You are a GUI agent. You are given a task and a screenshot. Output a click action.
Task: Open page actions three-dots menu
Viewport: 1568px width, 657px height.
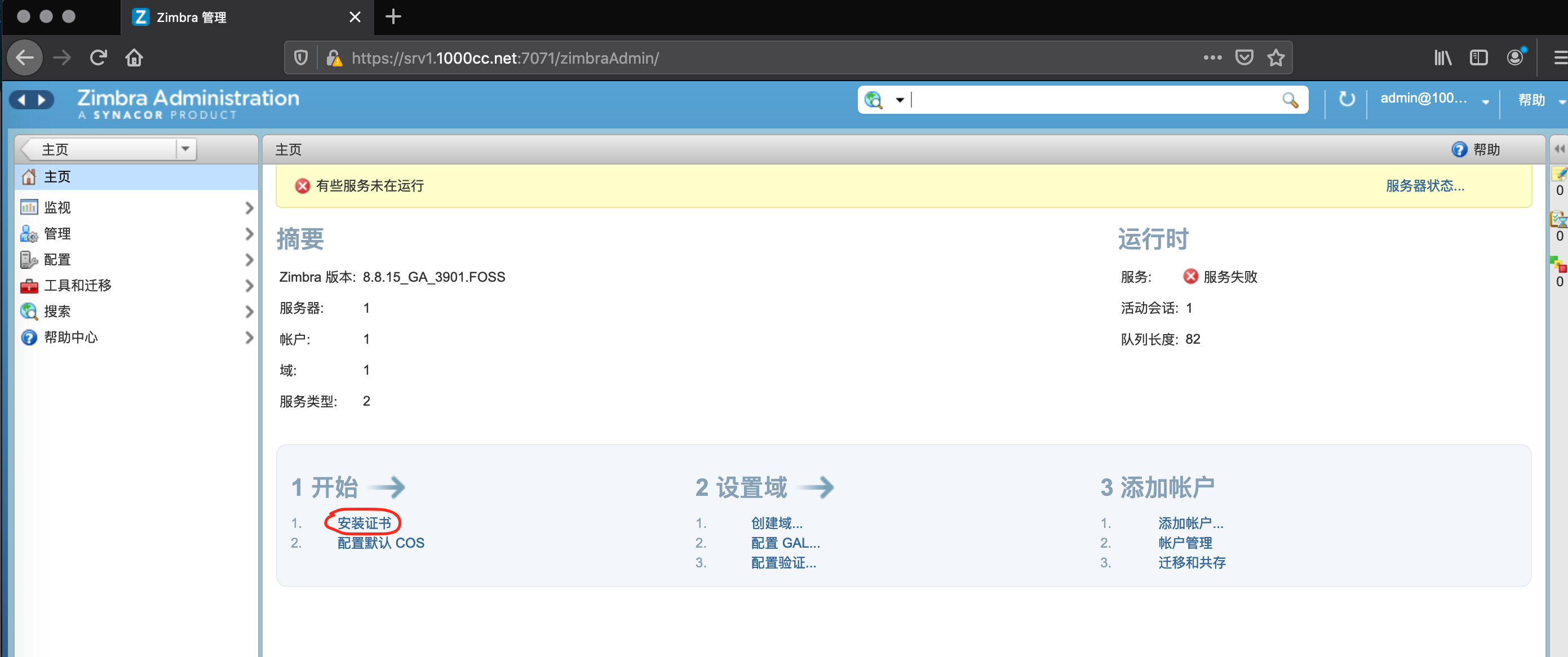tap(1212, 58)
